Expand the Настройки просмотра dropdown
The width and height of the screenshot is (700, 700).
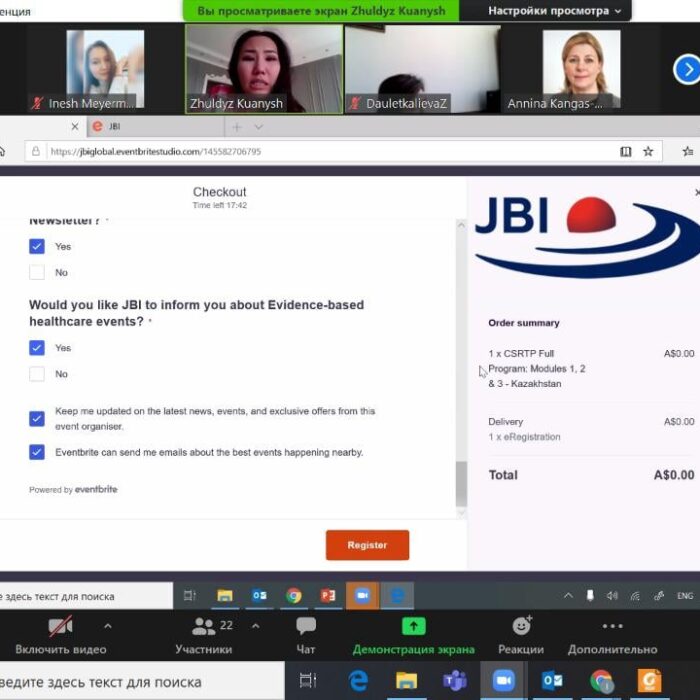[554, 11]
